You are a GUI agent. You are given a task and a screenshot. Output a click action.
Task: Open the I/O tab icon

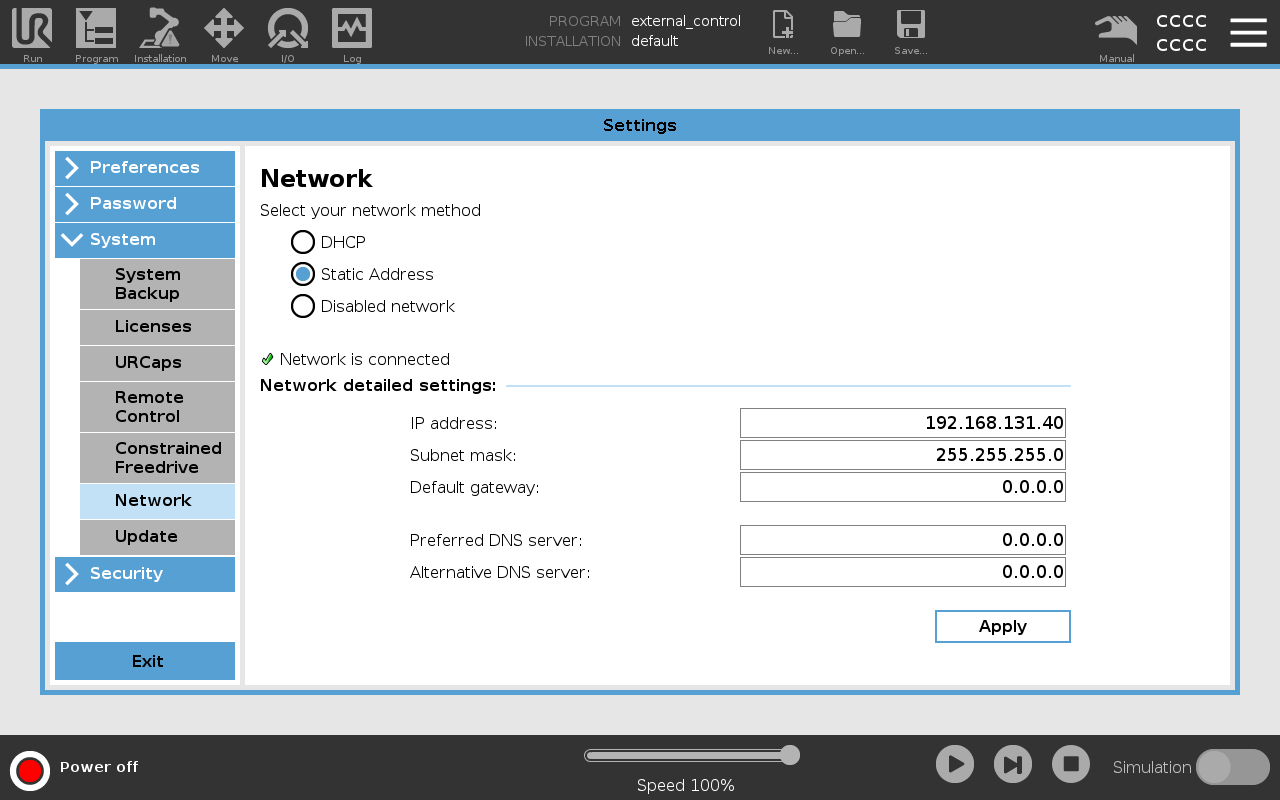click(288, 32)
